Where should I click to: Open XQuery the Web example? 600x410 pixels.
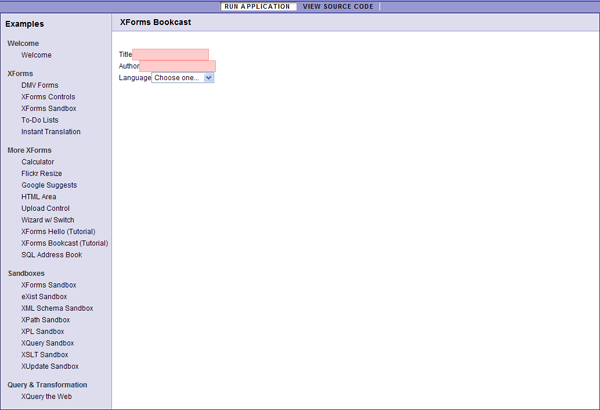click(47, 396)
